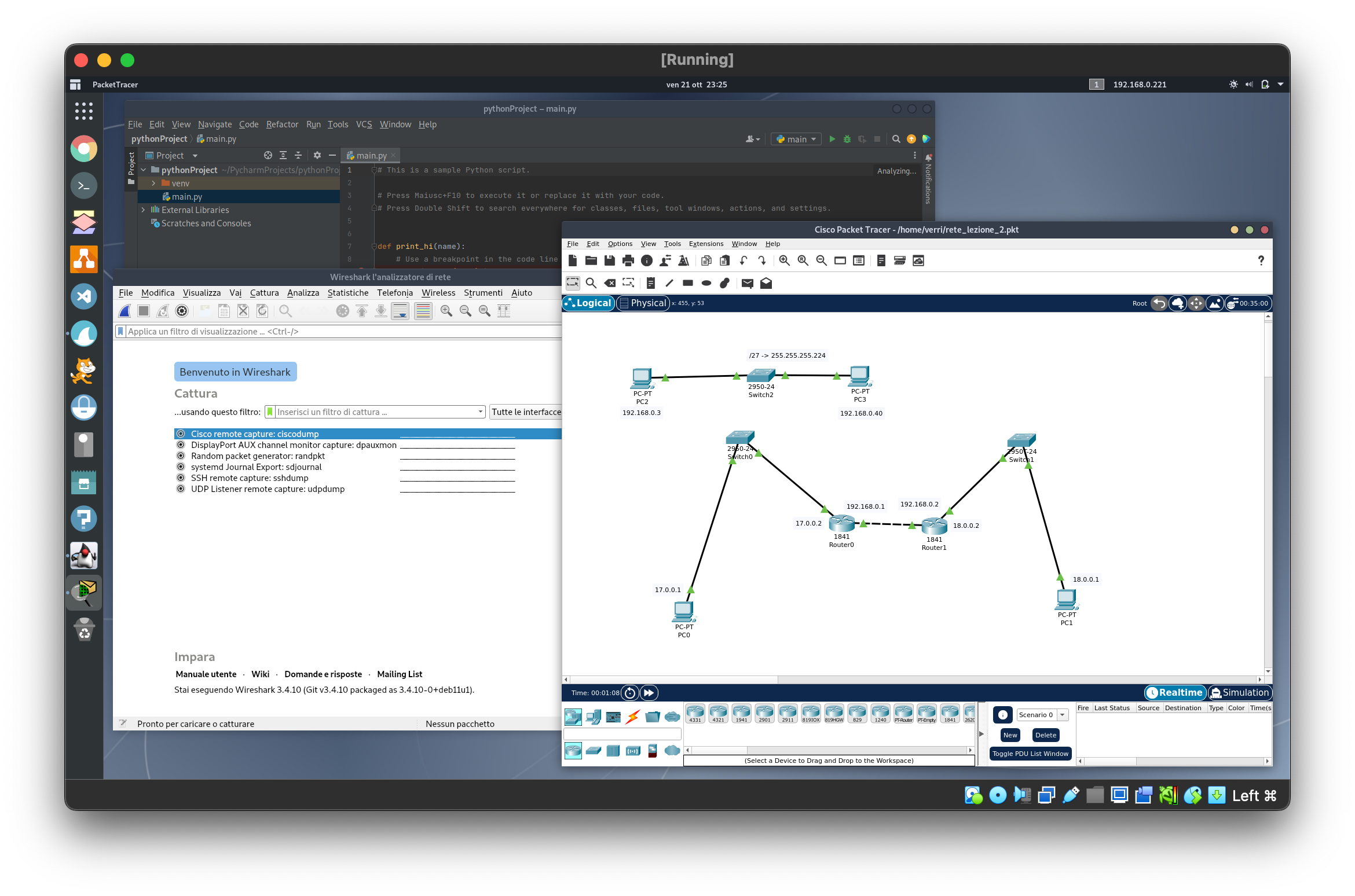Open Cattura menu in Wireshark
Screen dimensions: 1355x896
264,293
